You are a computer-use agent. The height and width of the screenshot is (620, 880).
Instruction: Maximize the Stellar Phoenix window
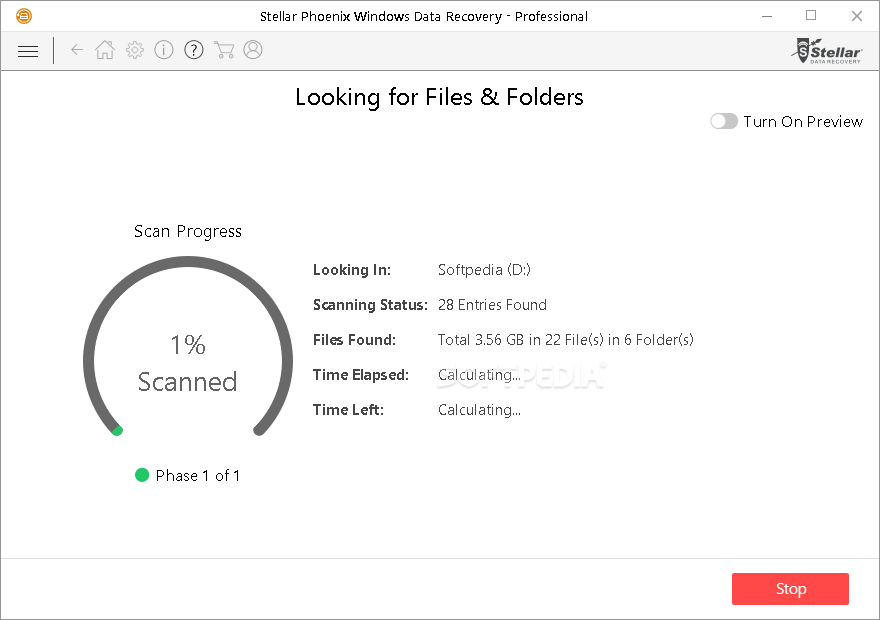tap(811, 16)
